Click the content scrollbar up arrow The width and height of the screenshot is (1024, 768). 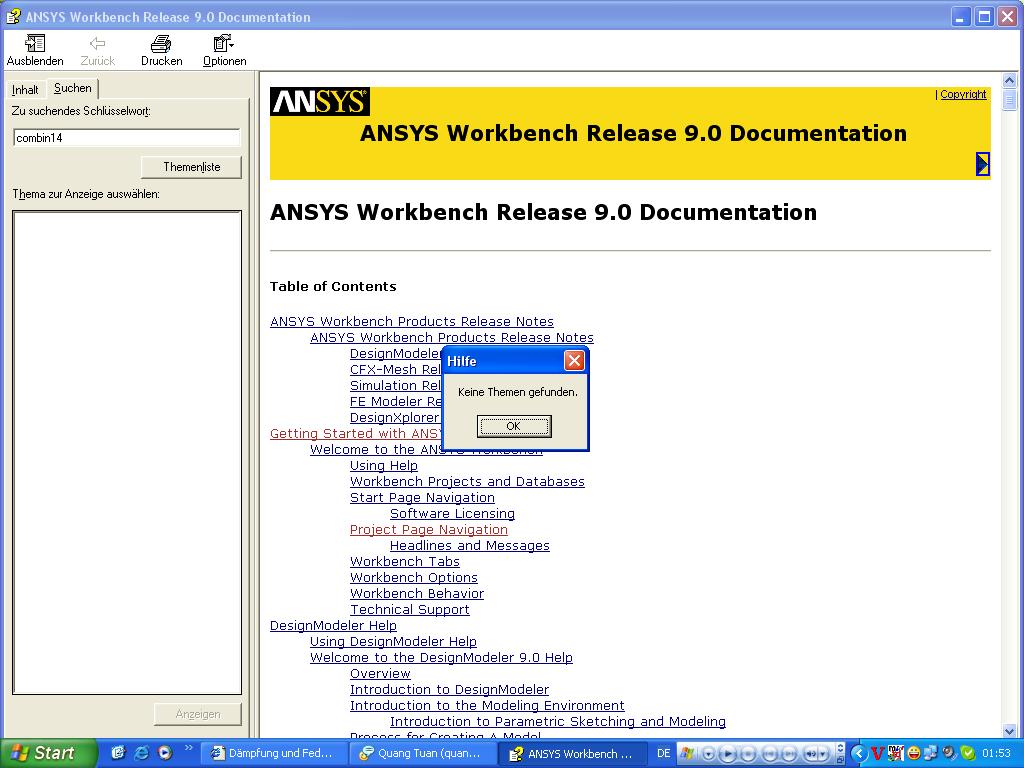tap(1010, 81)
